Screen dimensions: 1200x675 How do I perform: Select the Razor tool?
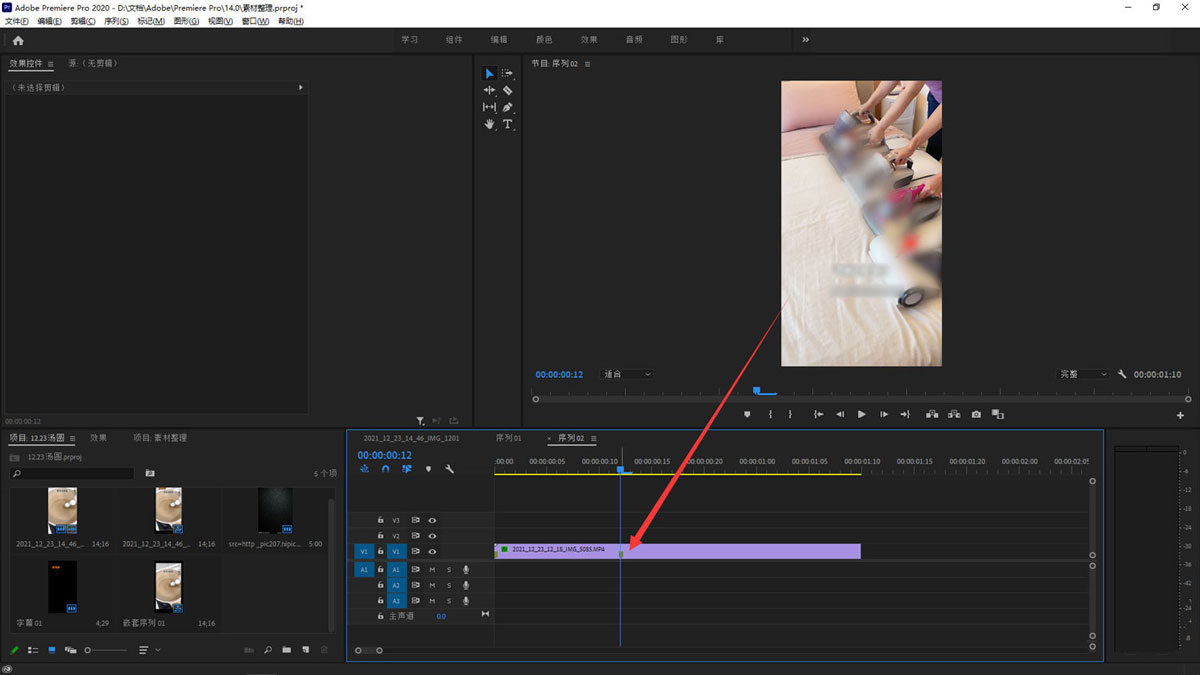click(508, 90)
